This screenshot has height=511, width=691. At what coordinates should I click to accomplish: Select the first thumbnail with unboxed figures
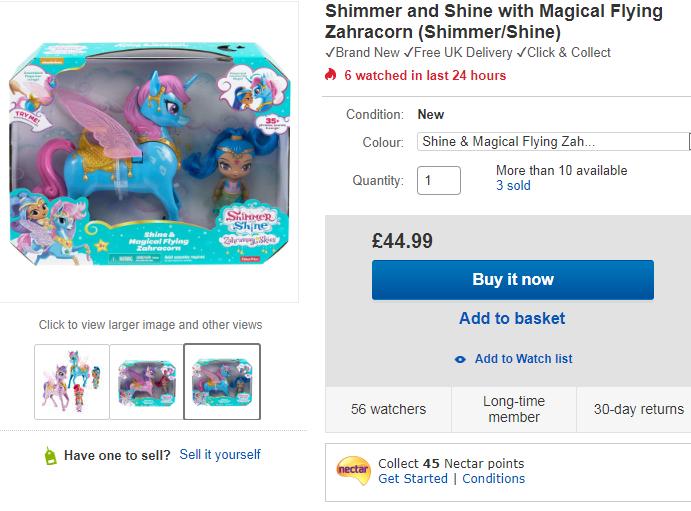(71, 382)
